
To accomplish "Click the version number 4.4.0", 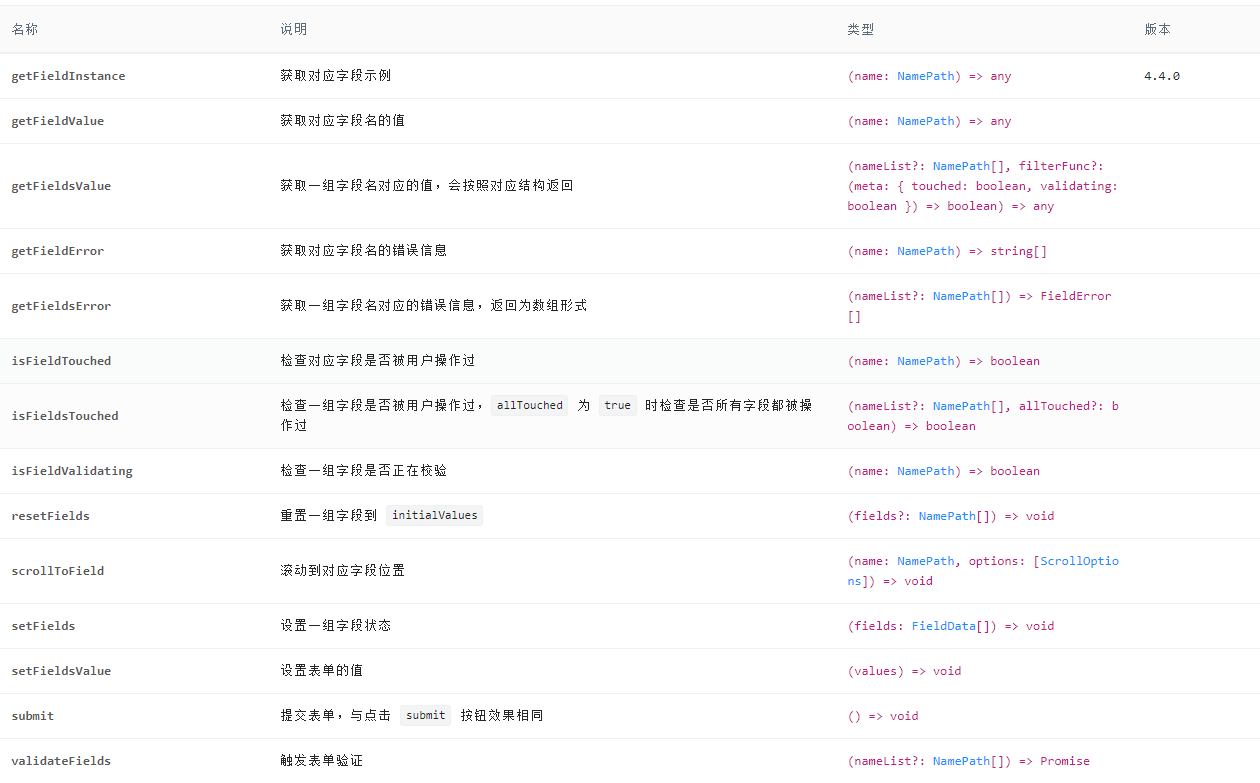I will tap(1161, 76).
